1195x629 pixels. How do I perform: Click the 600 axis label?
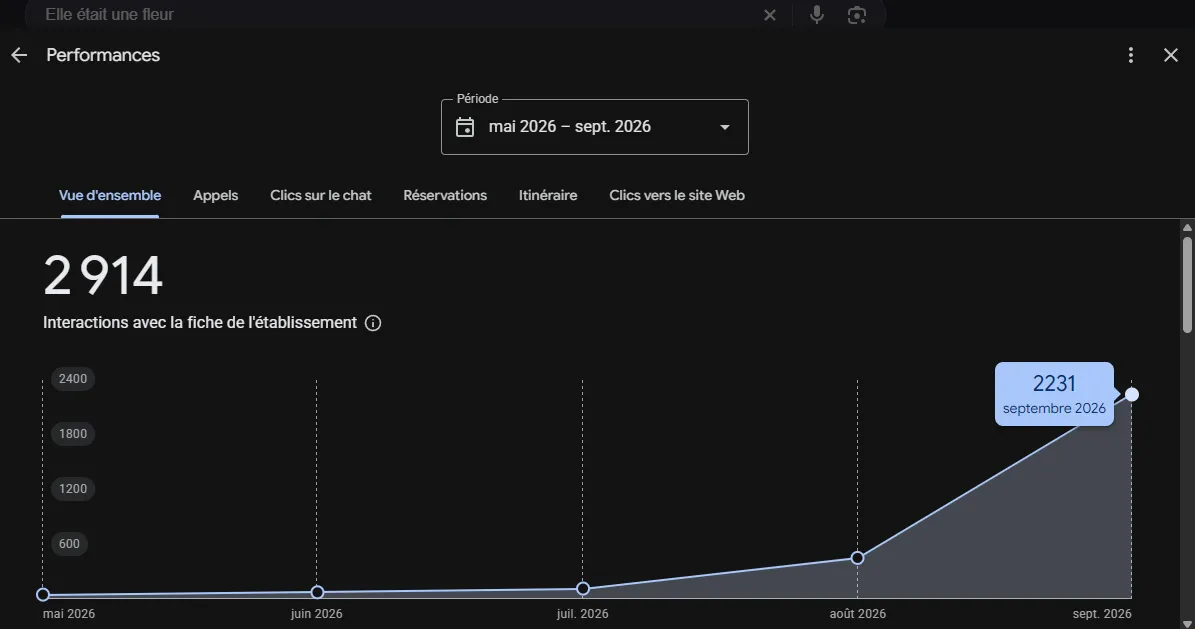click(x=69, y=544)
